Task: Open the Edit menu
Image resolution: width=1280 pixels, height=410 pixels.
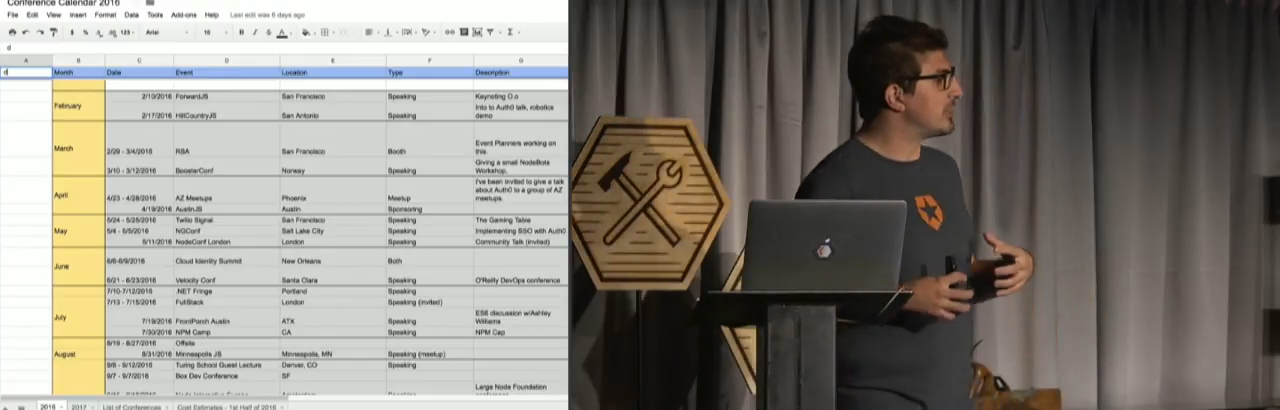Action: (x=32, y=15)
